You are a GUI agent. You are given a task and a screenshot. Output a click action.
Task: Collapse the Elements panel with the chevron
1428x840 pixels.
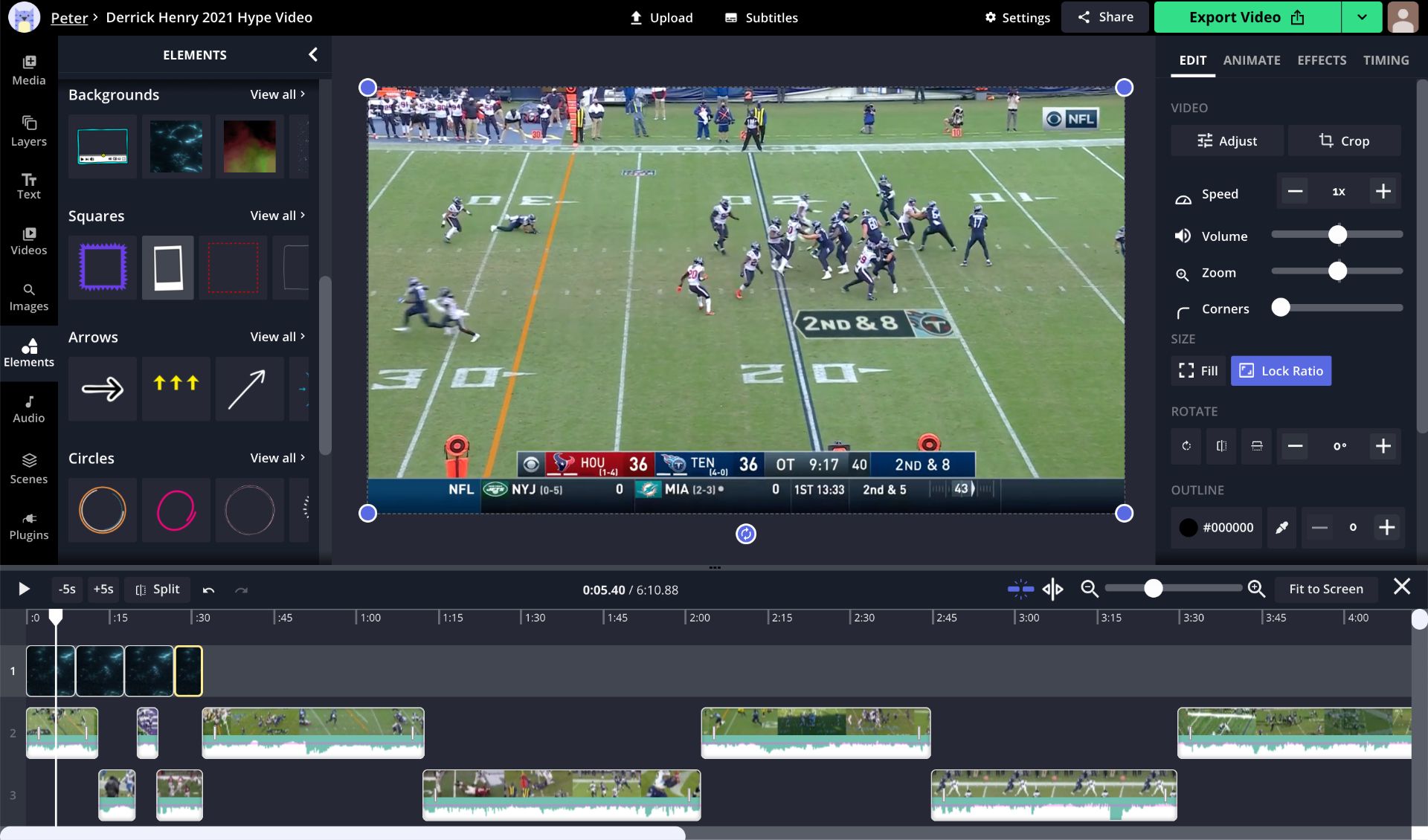point(313,54)
